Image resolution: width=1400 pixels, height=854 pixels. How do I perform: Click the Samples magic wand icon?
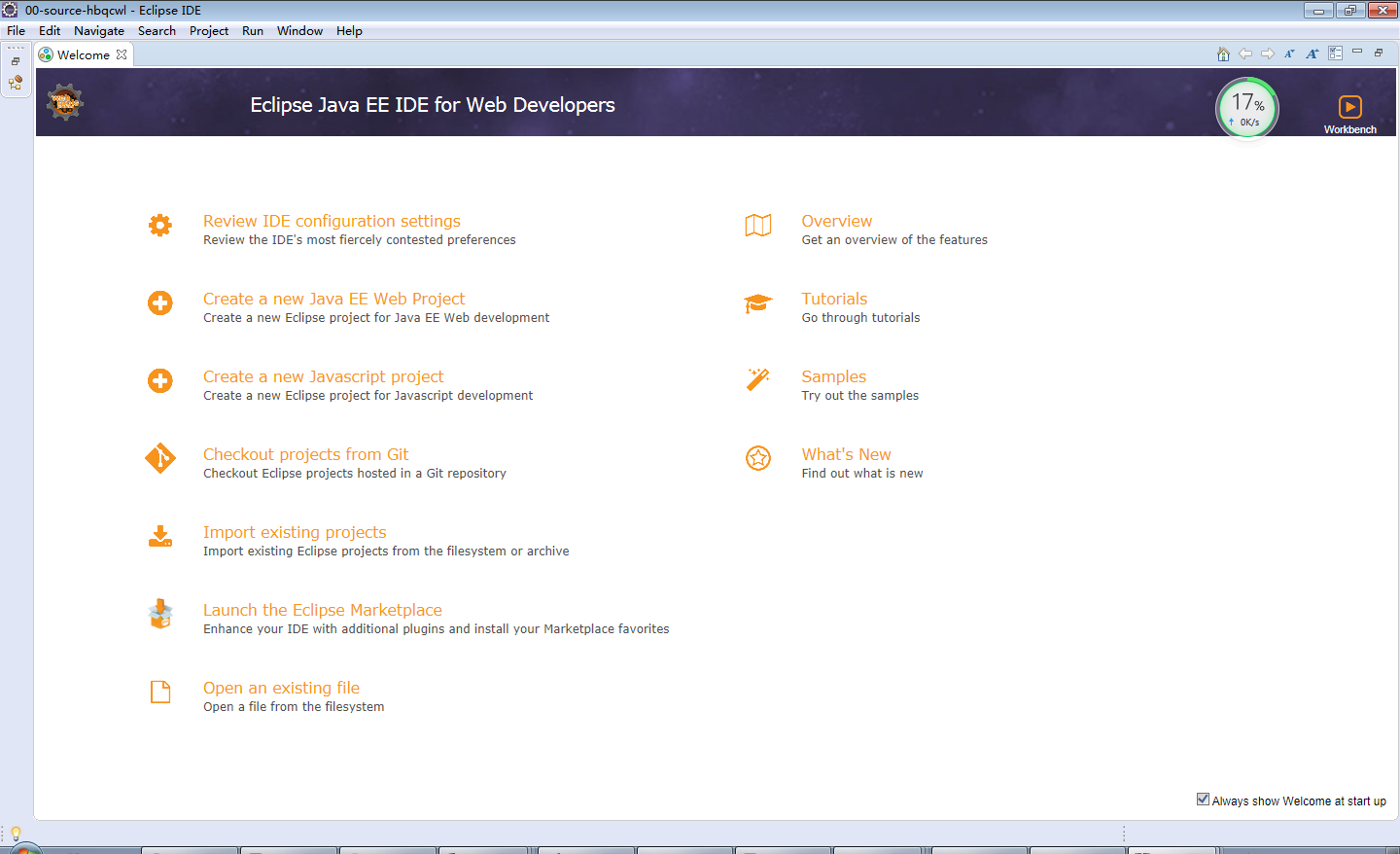(758, 379)
